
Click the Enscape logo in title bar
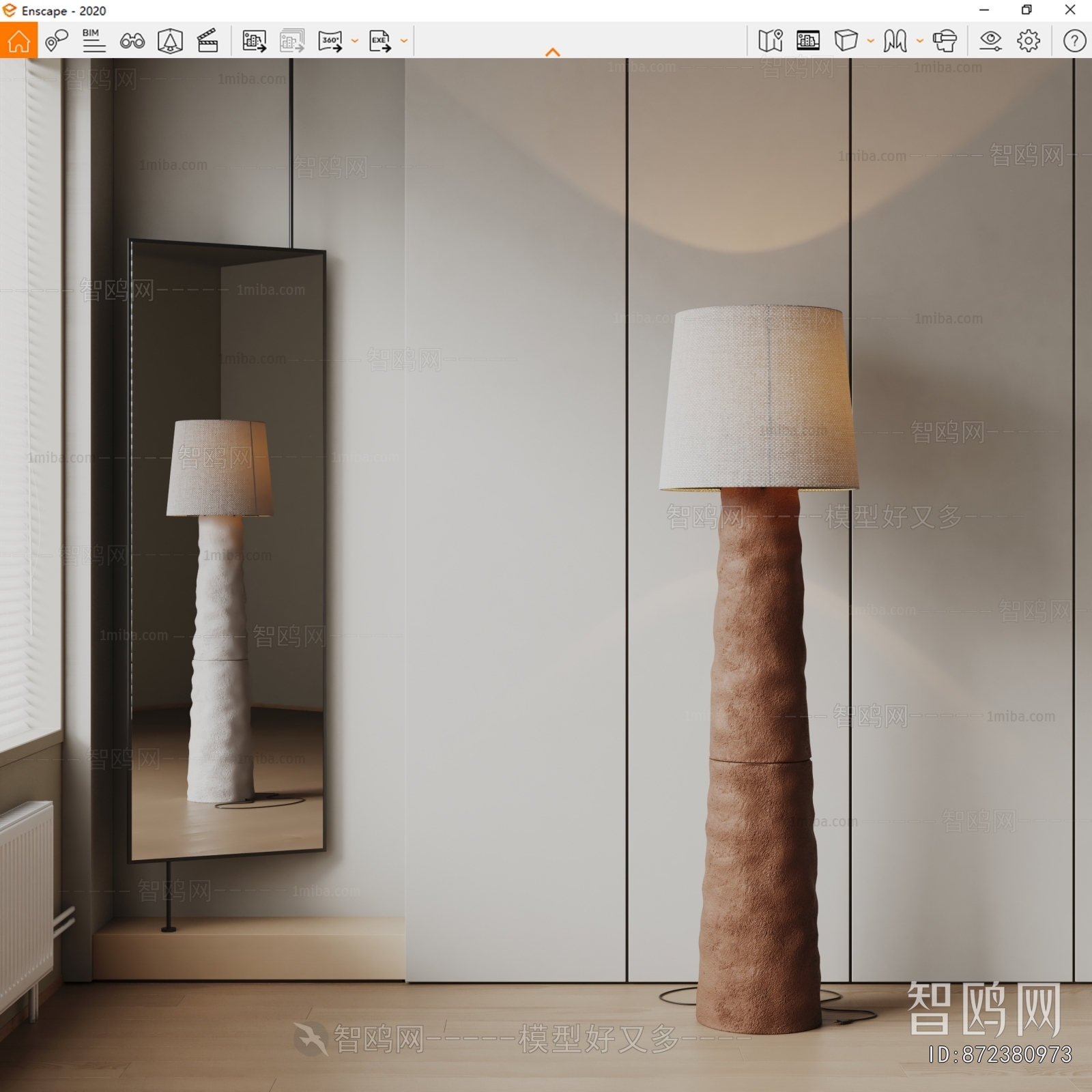(x=9, y=10)
